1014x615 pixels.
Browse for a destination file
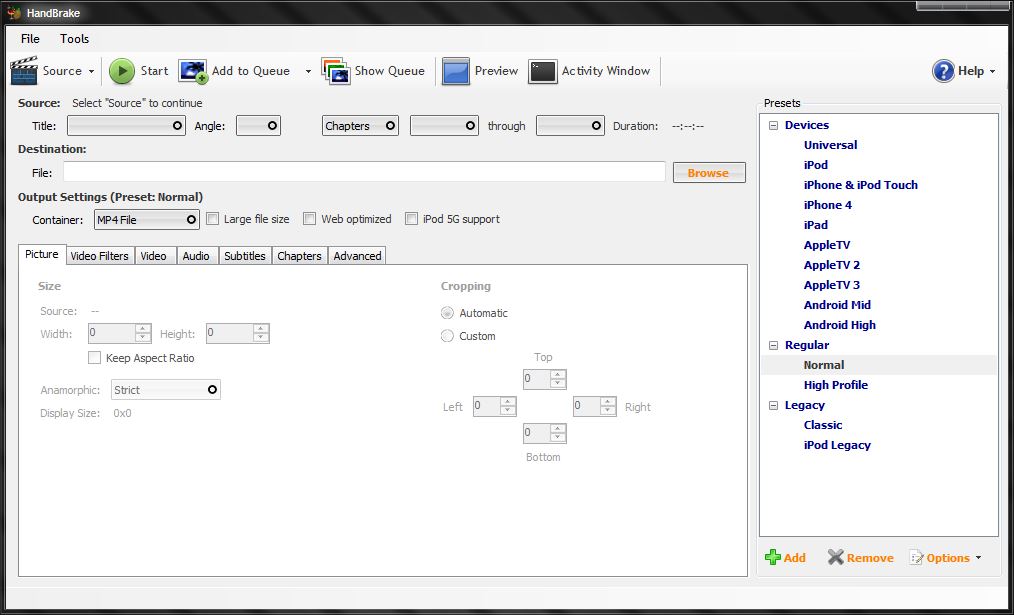[x=709, y=171]
